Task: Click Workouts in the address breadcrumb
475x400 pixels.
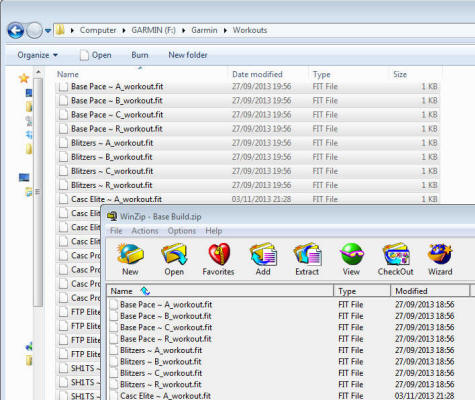Action: tap(250, 30)
